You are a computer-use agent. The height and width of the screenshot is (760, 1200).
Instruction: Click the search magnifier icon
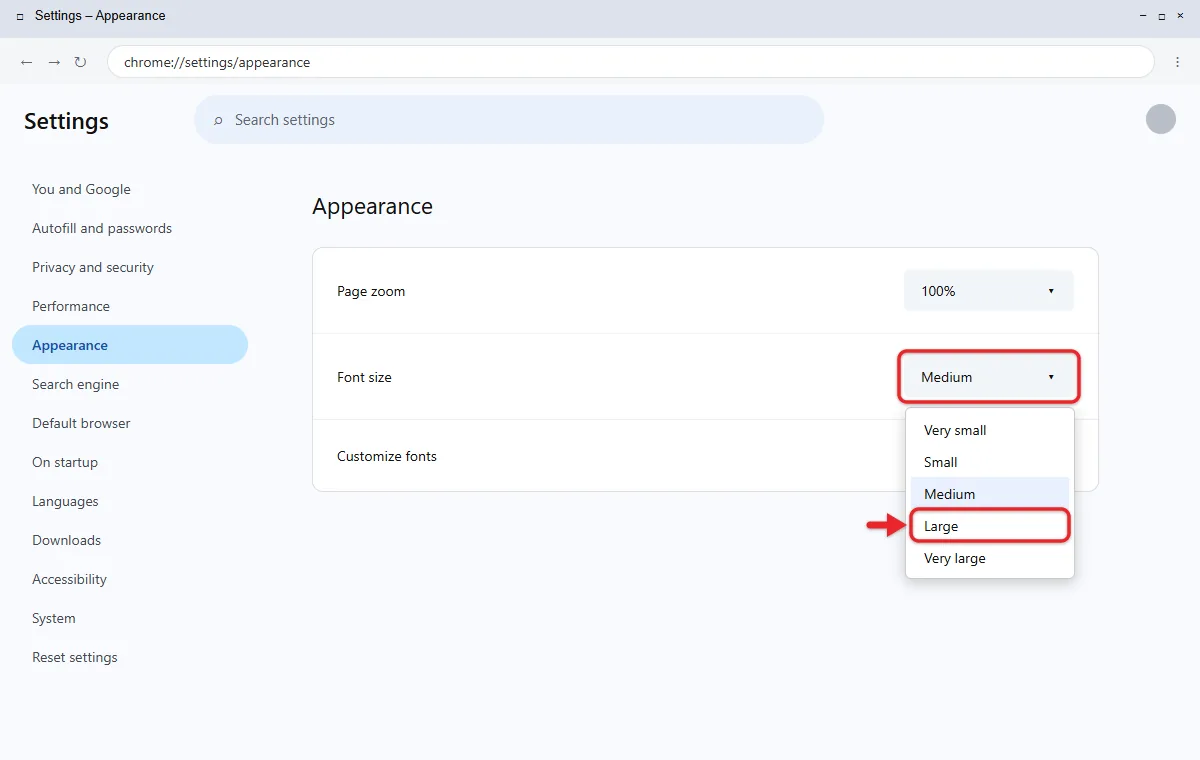(x=218, y=120)
